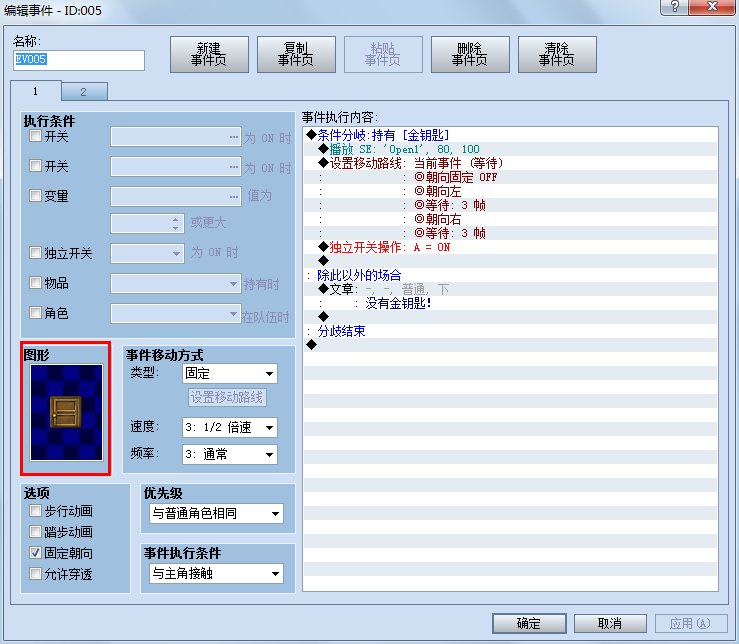Select the 除此以外的场合 line
This screenshot has height=644, width=739.
pos(510,275)
